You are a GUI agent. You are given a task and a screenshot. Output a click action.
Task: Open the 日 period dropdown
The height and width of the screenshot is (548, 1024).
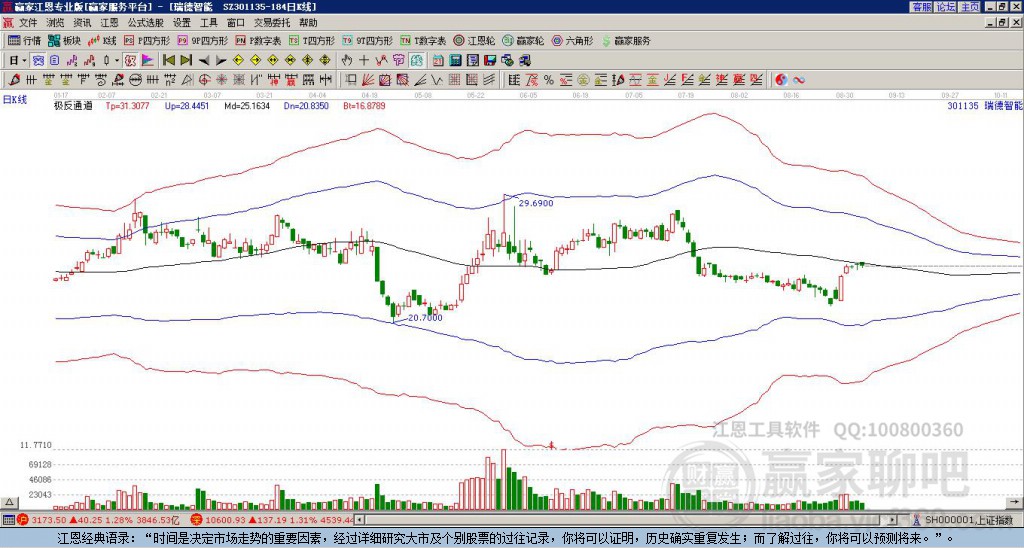[x=18, y=60]
